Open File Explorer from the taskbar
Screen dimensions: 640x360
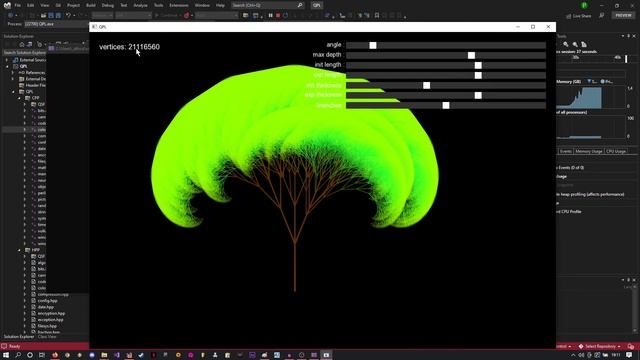click(104, 355)
